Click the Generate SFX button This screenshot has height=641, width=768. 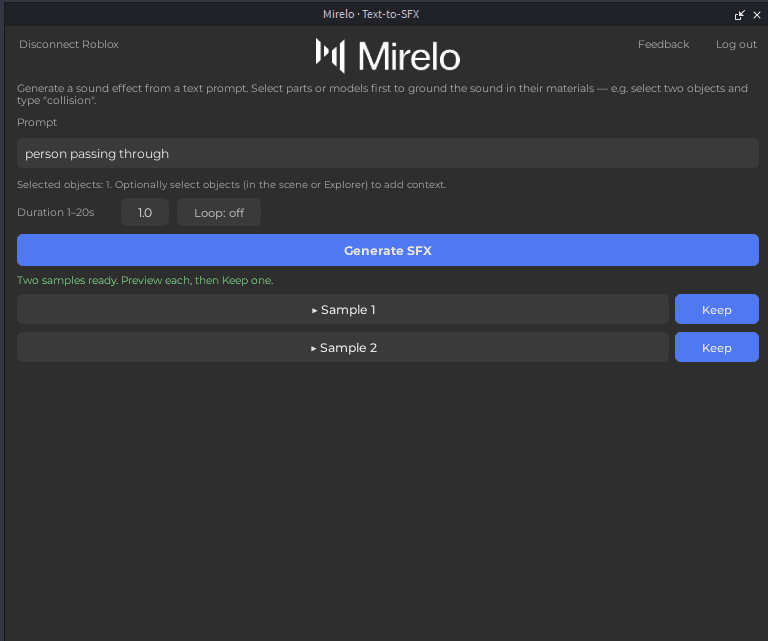387,250
